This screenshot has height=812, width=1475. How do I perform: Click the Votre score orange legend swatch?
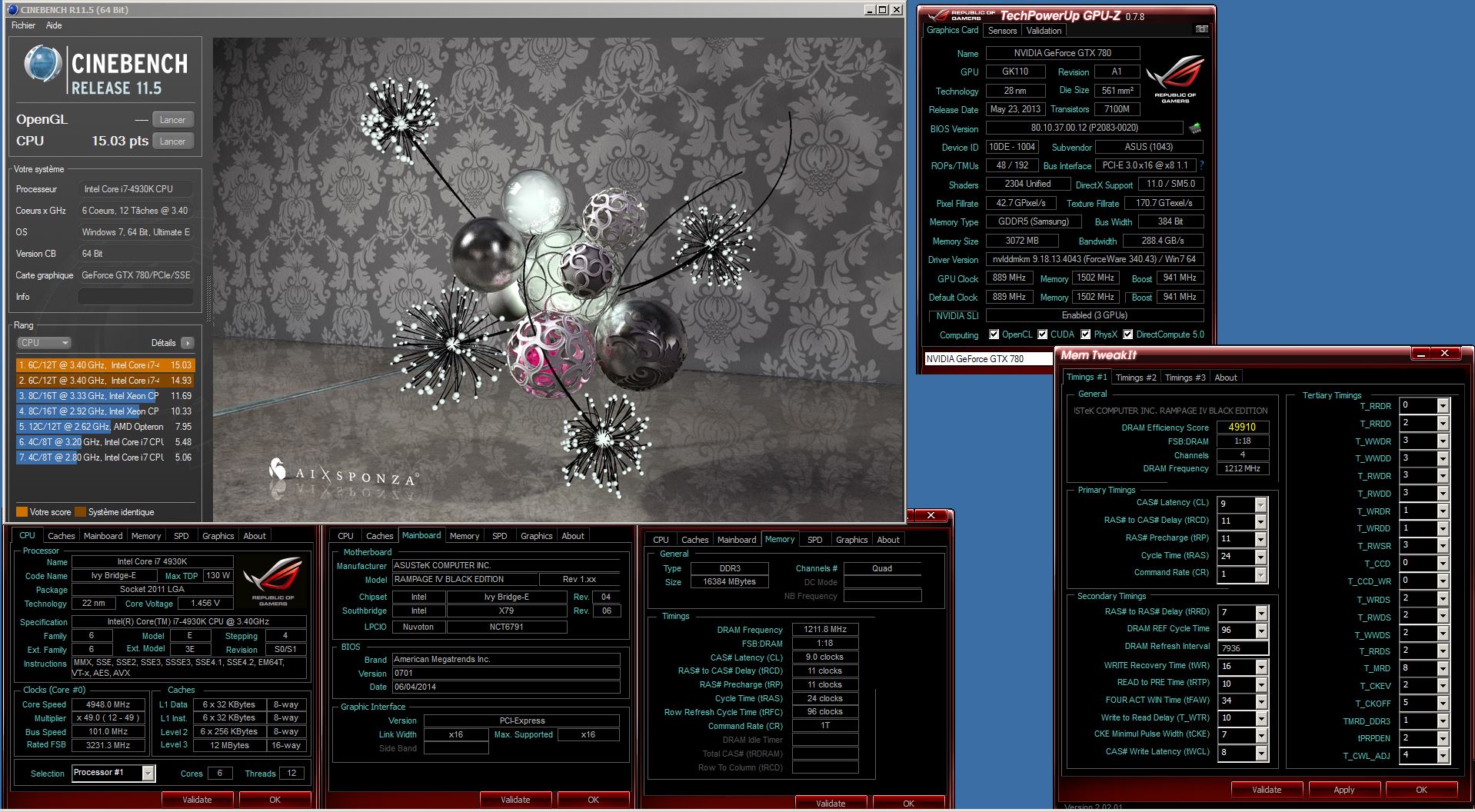click(22, 512)
